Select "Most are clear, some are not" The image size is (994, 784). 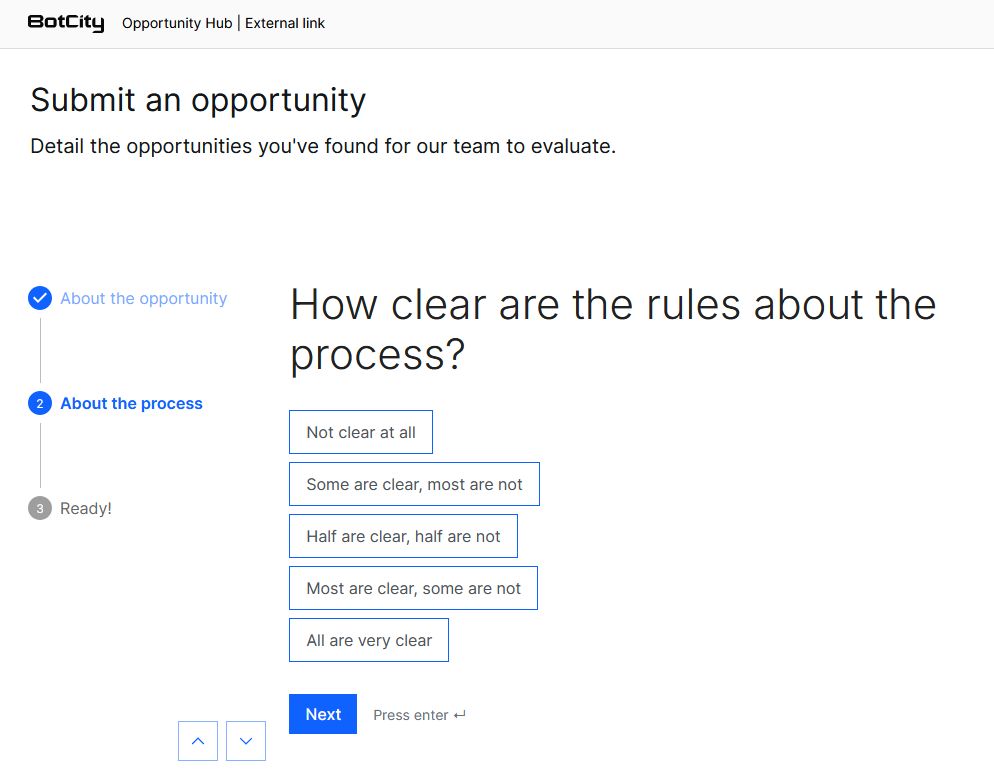coord(413,588)
